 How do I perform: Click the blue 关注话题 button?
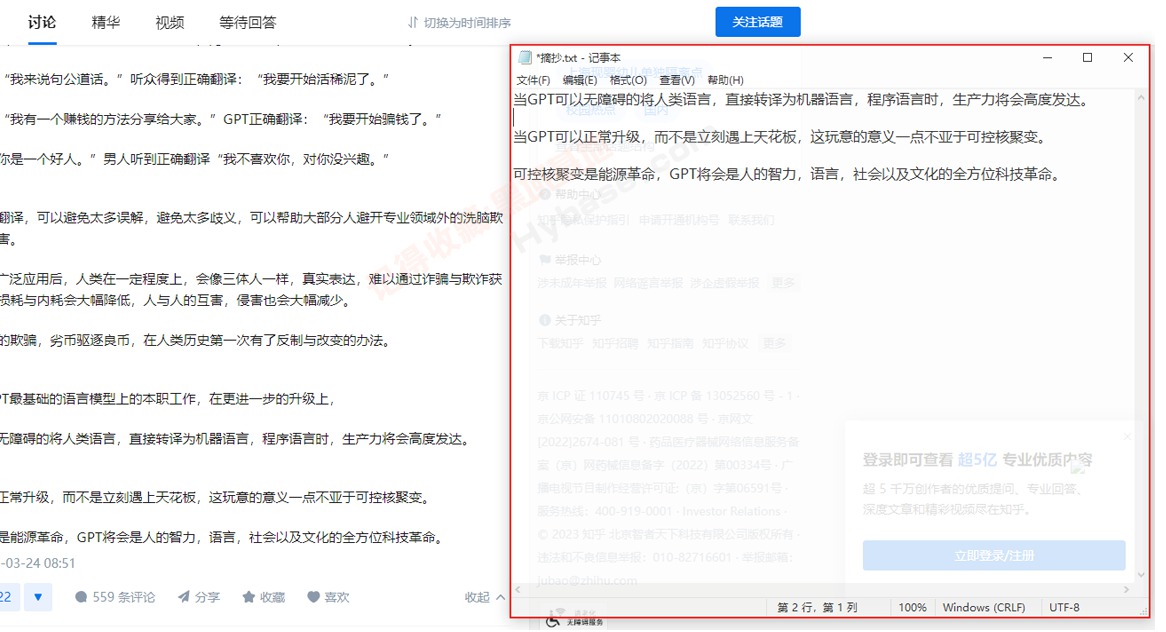[758, 22]
